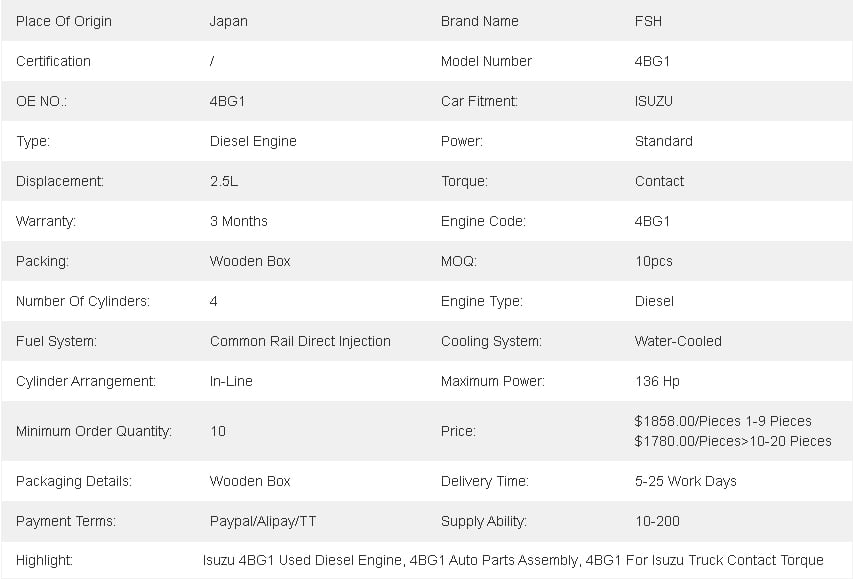The height and width of the screenshot is (579, 853).
Task: Select the Supply Ability '10-200' value
Action: point(657,521)
